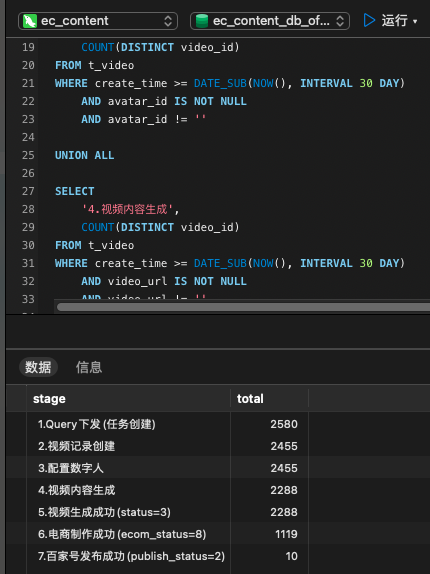Click the 2288 value in the 5.视频生成成功 row
The image size is (430, 574).
(x=284, y=512)
